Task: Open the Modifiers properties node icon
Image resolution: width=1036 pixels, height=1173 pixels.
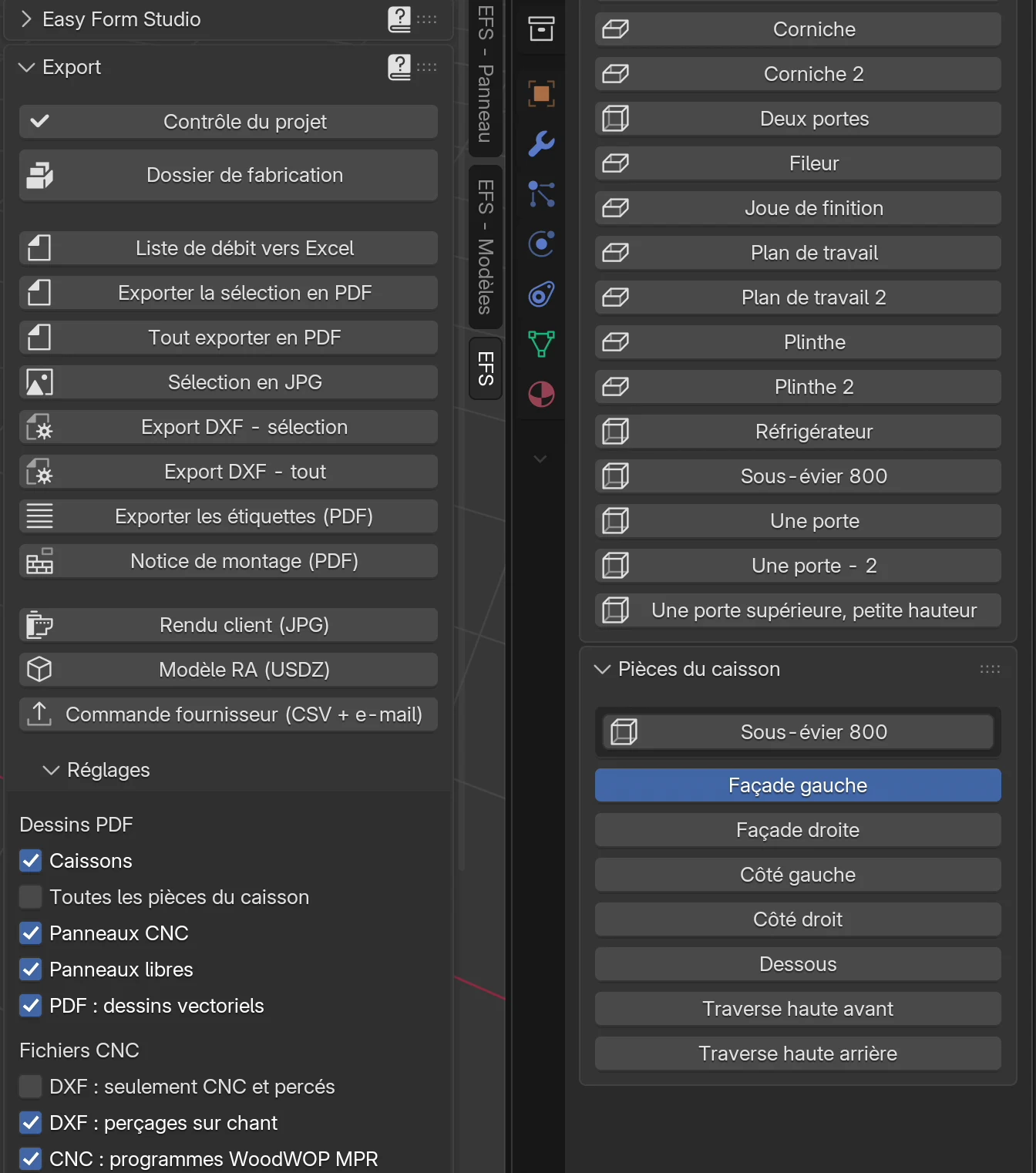Action: click(x=541, y=194)
